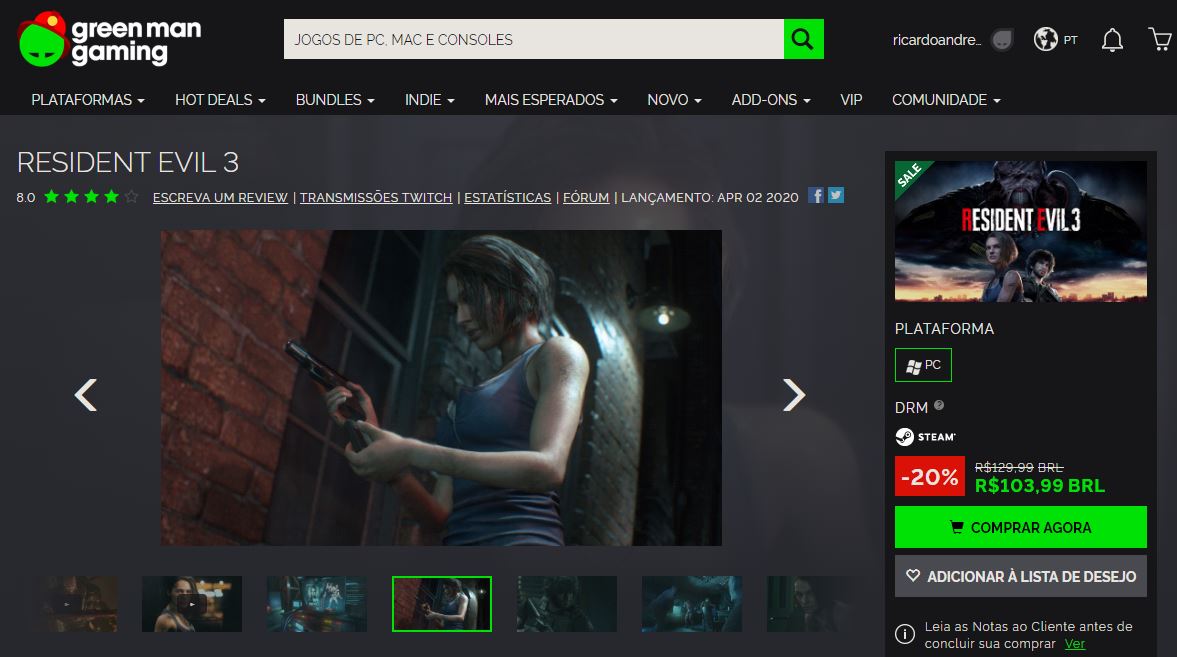Go to previous screenshot with left arrow
Image resolution: width=1177 pixels, height=657 pixels.
pyautogui.click(x=86, y=395)
